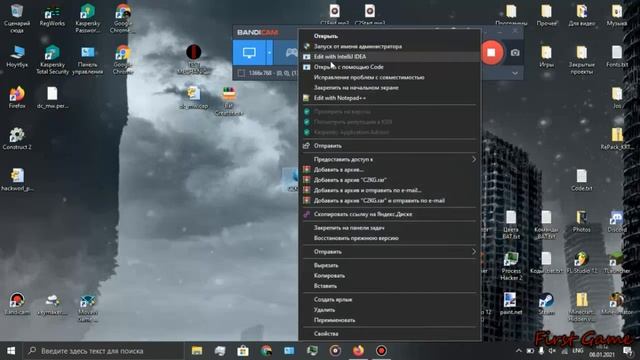
Task: Open the Windows Start menu
Action: pyautogui.click(x=11, y=351)
